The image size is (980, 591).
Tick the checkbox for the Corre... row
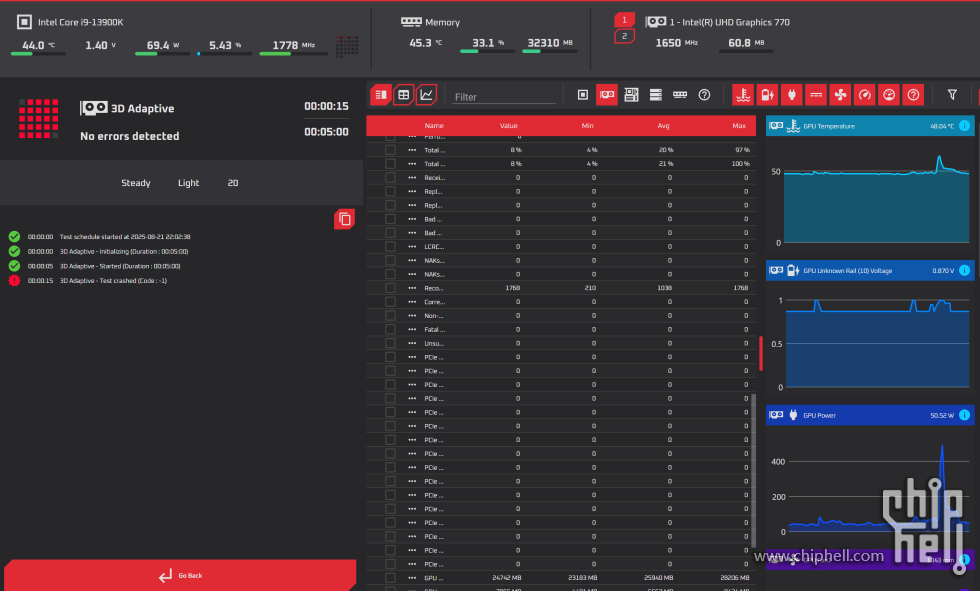pos(391,302)
